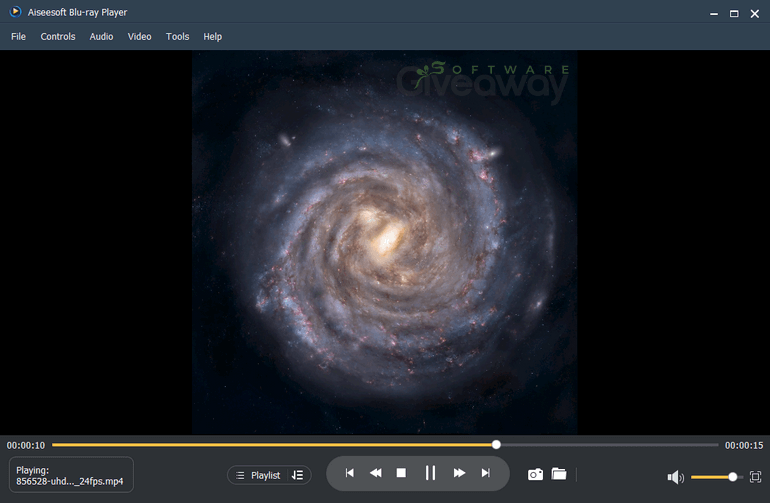Image resolution: width=770 pixels, height=503 pixels.
Task: Open the Help menu
Action: coord(213,37)
